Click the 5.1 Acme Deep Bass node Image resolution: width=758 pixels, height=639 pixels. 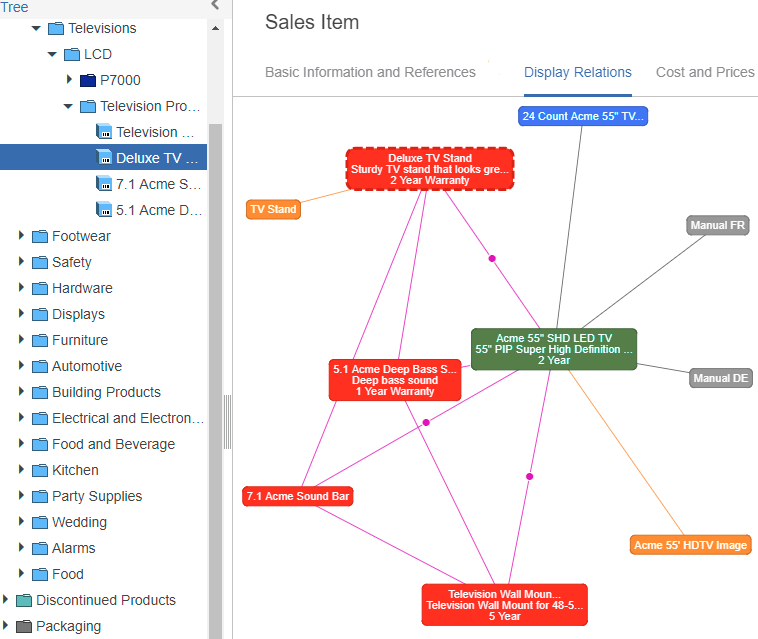point(395,380)
